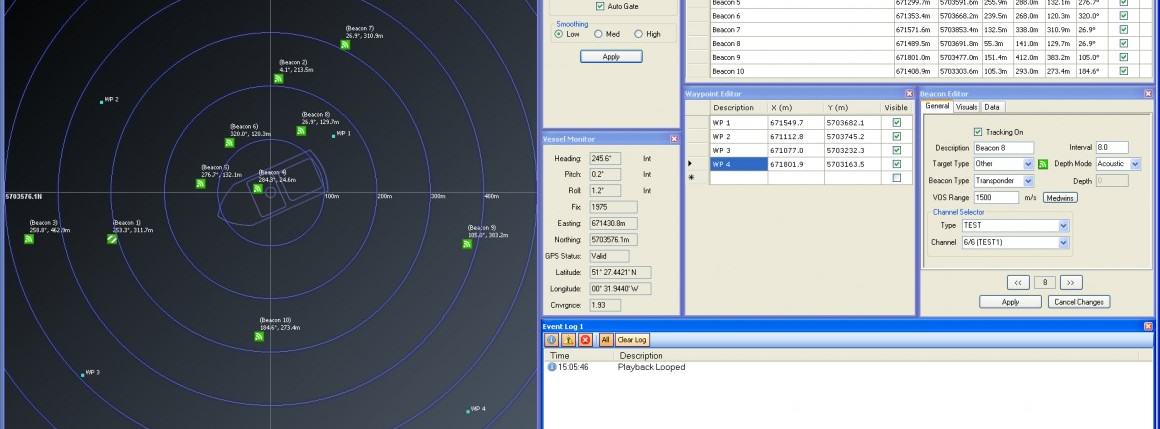Toggle info messages filter in Event Log
This screenshot has height=429, width=1160.
point(552,340)
